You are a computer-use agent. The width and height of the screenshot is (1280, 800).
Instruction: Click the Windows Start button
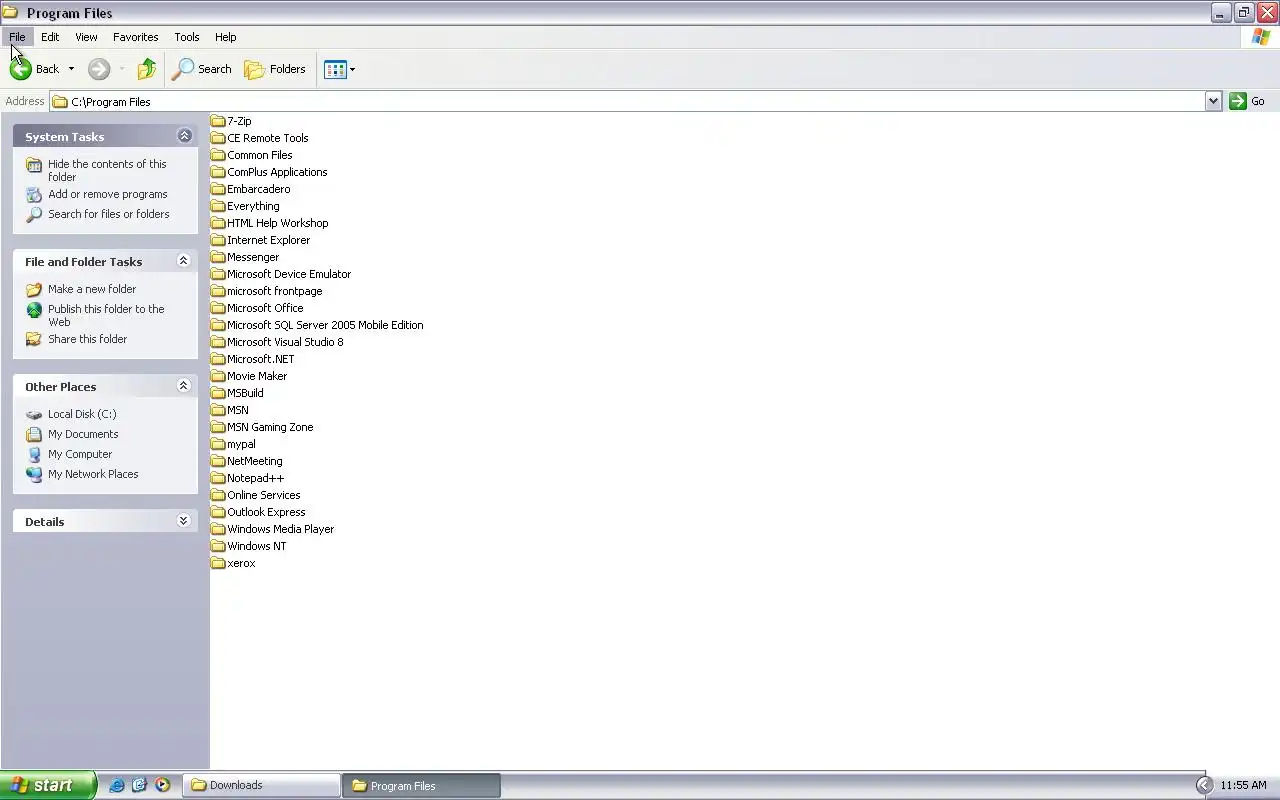coord(48,785)
